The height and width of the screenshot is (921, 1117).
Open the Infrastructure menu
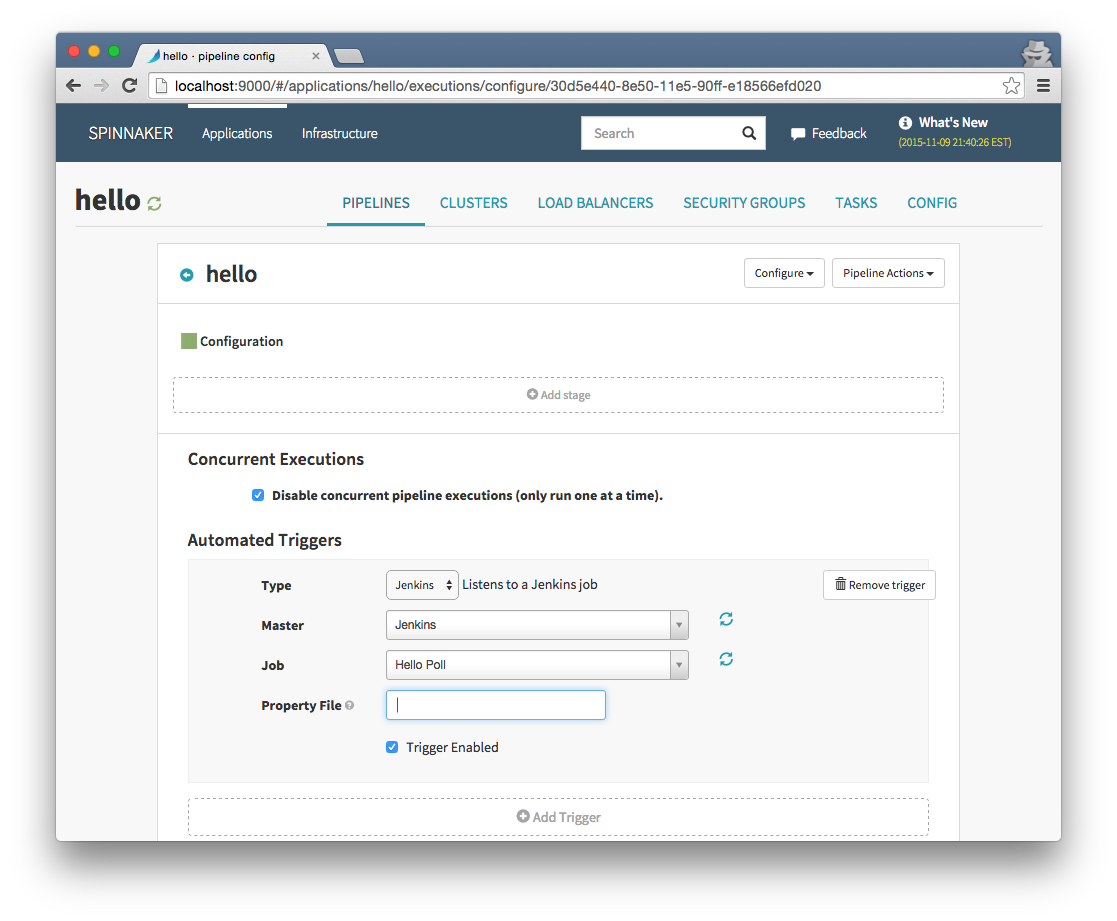point(339,132)
